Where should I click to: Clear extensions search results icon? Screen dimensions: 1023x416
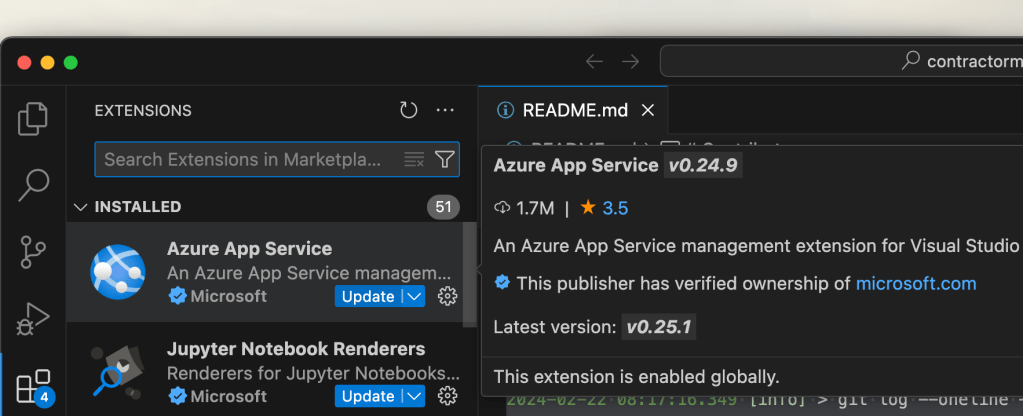point(414,159)
